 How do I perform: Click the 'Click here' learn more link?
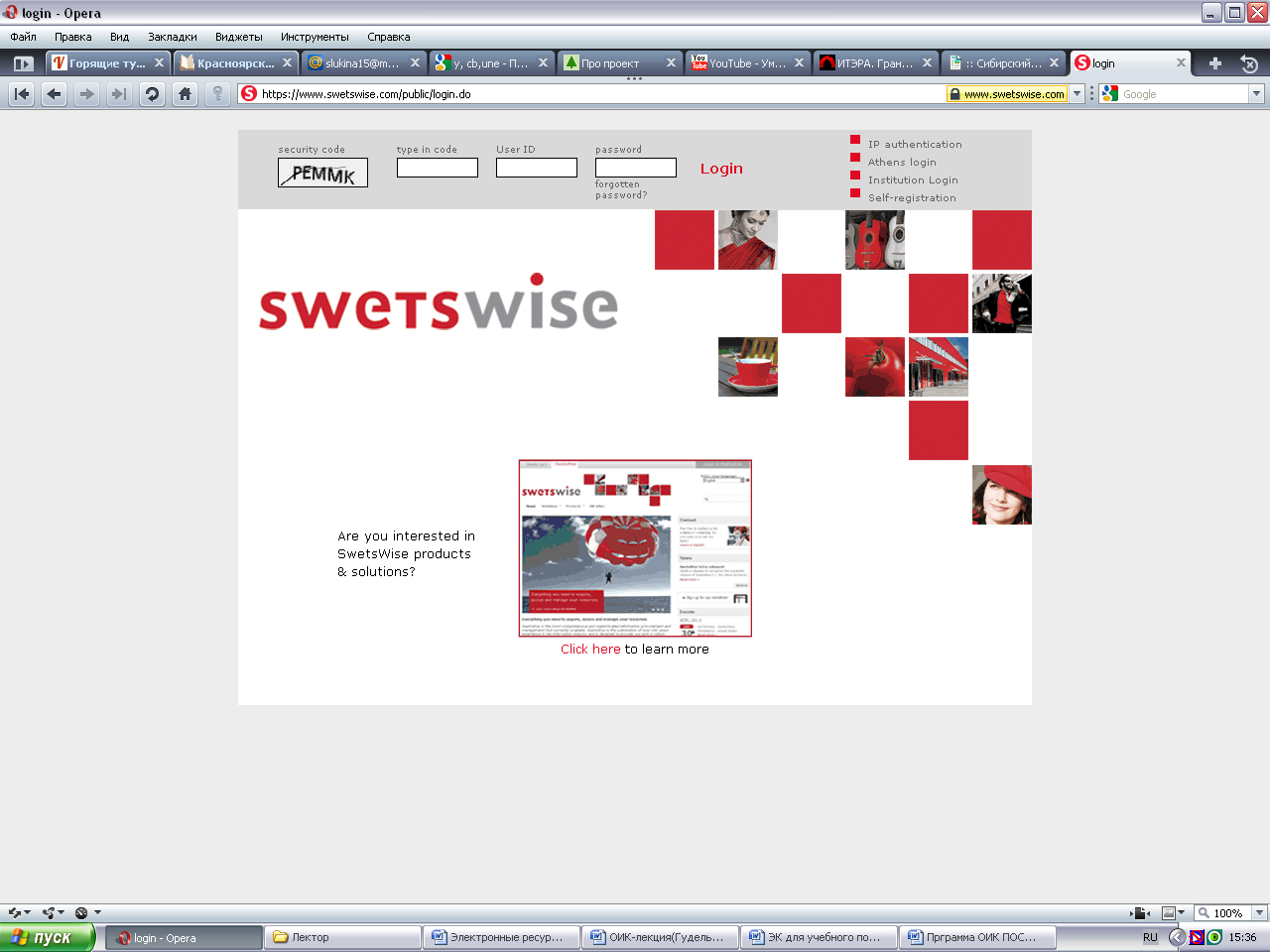tap(590, 650)
